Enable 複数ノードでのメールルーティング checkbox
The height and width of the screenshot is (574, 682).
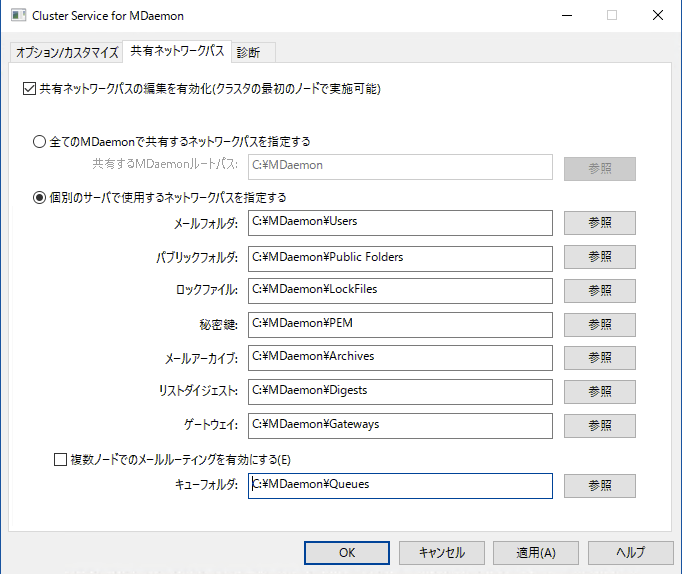coord(59,460)
